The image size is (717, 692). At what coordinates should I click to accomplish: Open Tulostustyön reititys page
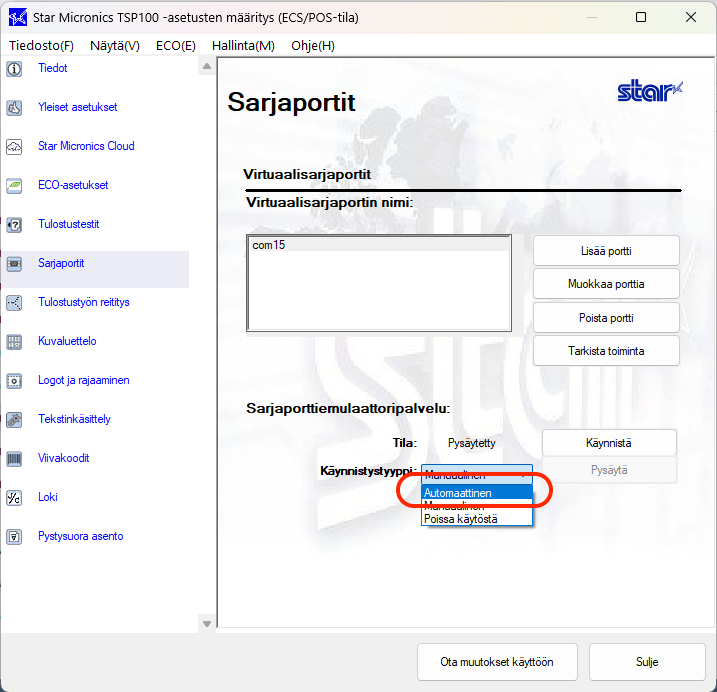click(x=84, y=302)
